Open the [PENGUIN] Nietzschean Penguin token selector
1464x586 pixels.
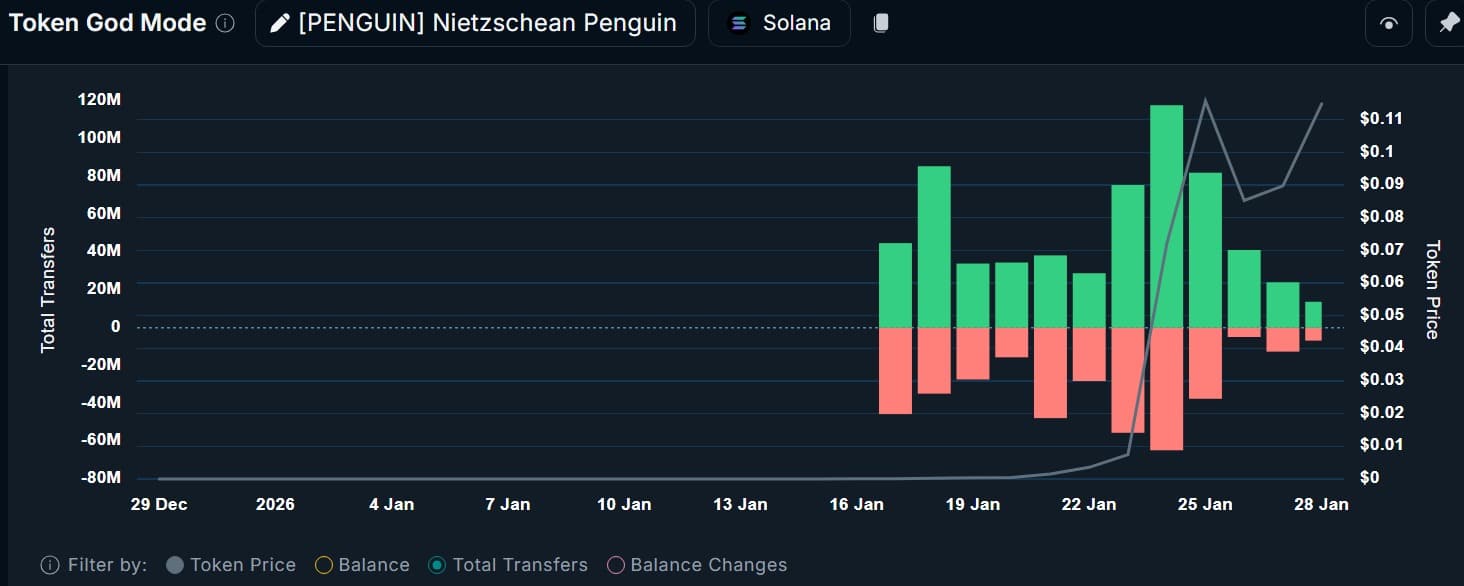tap(475, 22)
